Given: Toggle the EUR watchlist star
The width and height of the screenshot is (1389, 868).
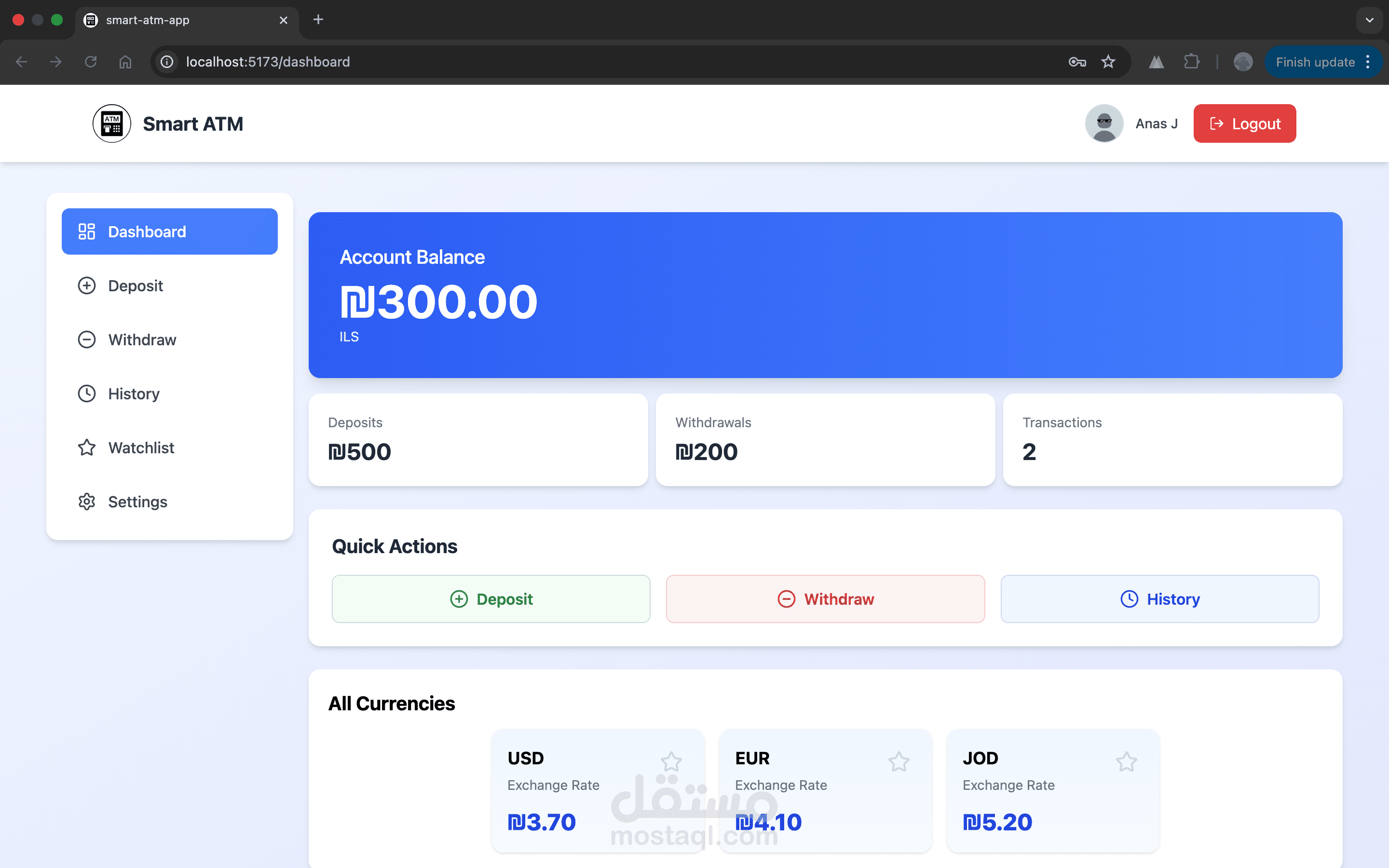Looking at the screenshot, I should (898, 762).
